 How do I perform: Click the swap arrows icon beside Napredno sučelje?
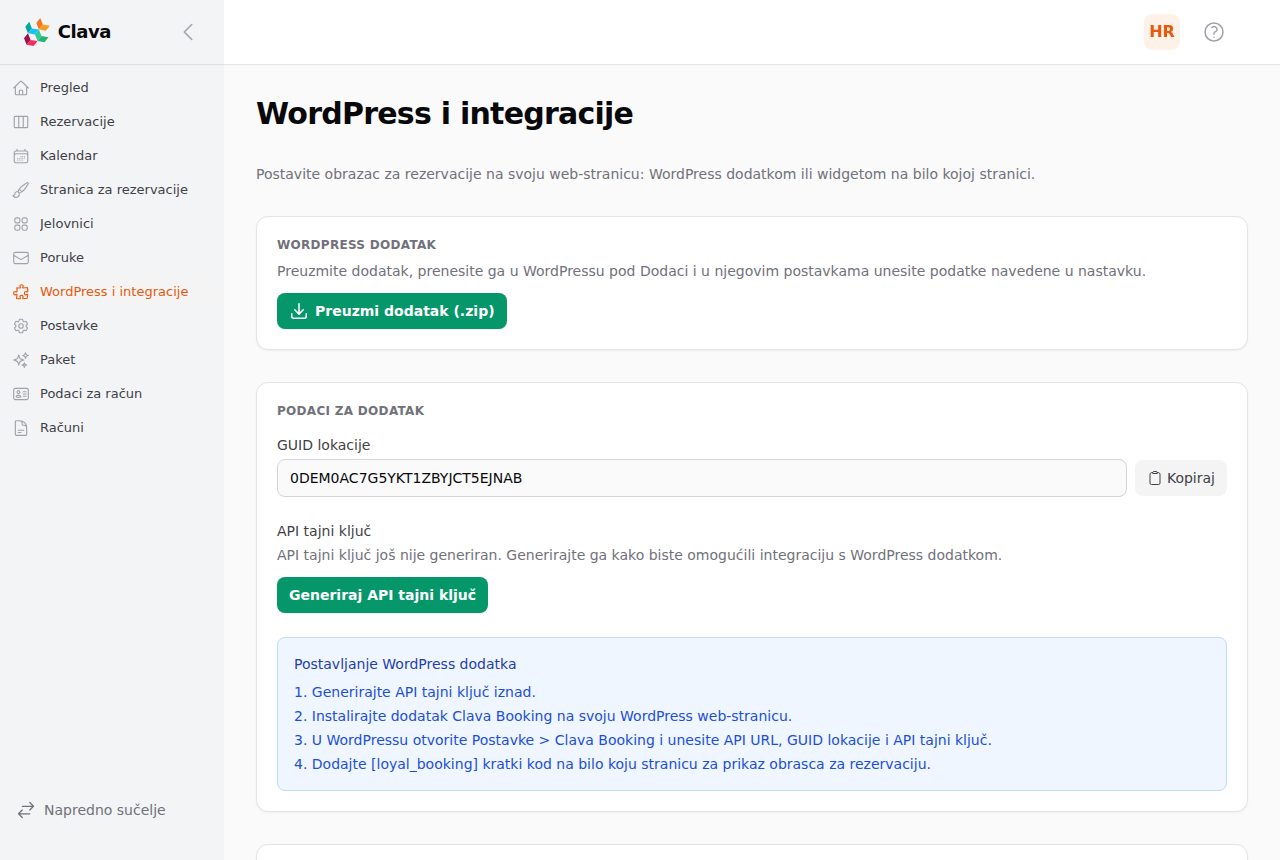(26, 810)
